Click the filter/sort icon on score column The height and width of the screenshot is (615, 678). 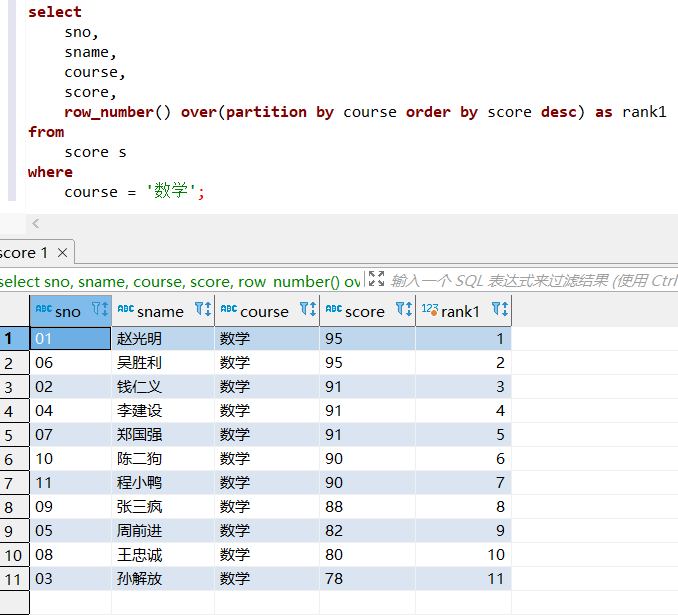click(x=404, y=309)
